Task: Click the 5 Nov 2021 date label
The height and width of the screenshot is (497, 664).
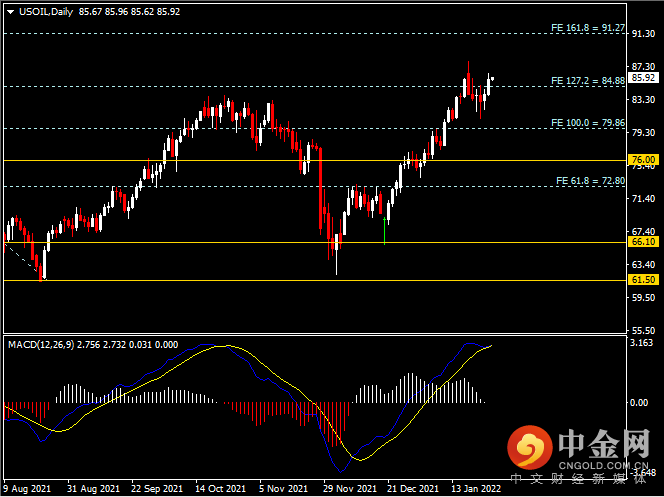Action: pos(283,489)
